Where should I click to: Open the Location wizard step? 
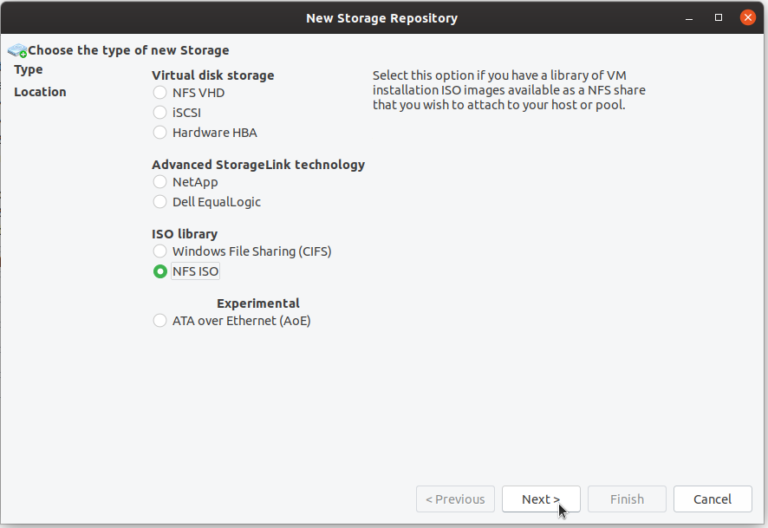click(40, 92)
